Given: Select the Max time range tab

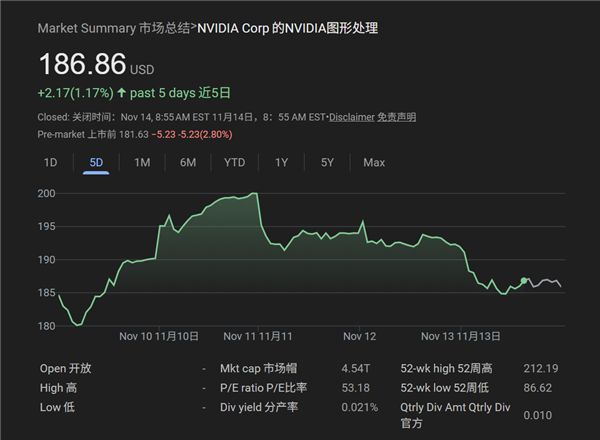Looking at the screenshot, I should coord(374,162).
